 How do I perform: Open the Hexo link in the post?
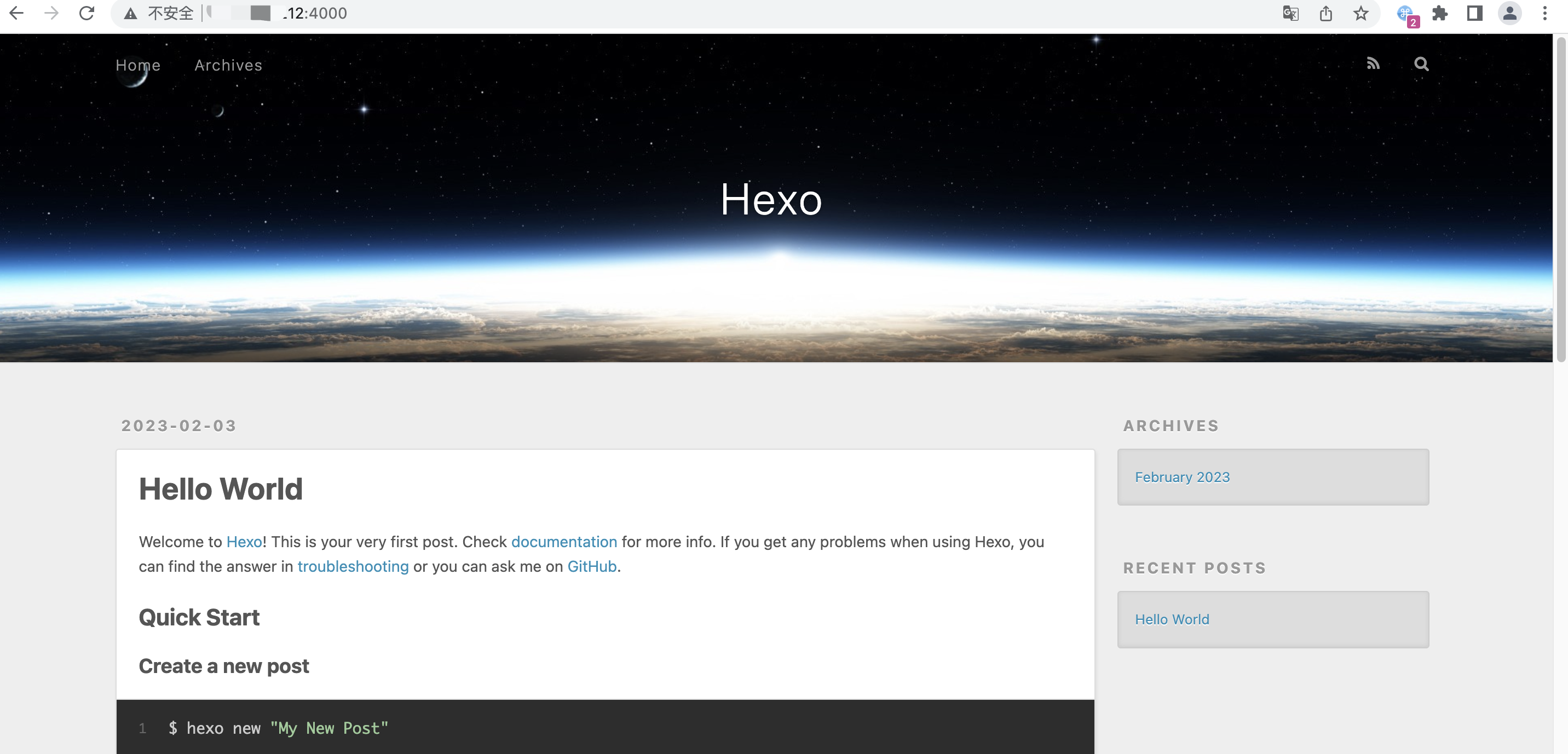243,542
